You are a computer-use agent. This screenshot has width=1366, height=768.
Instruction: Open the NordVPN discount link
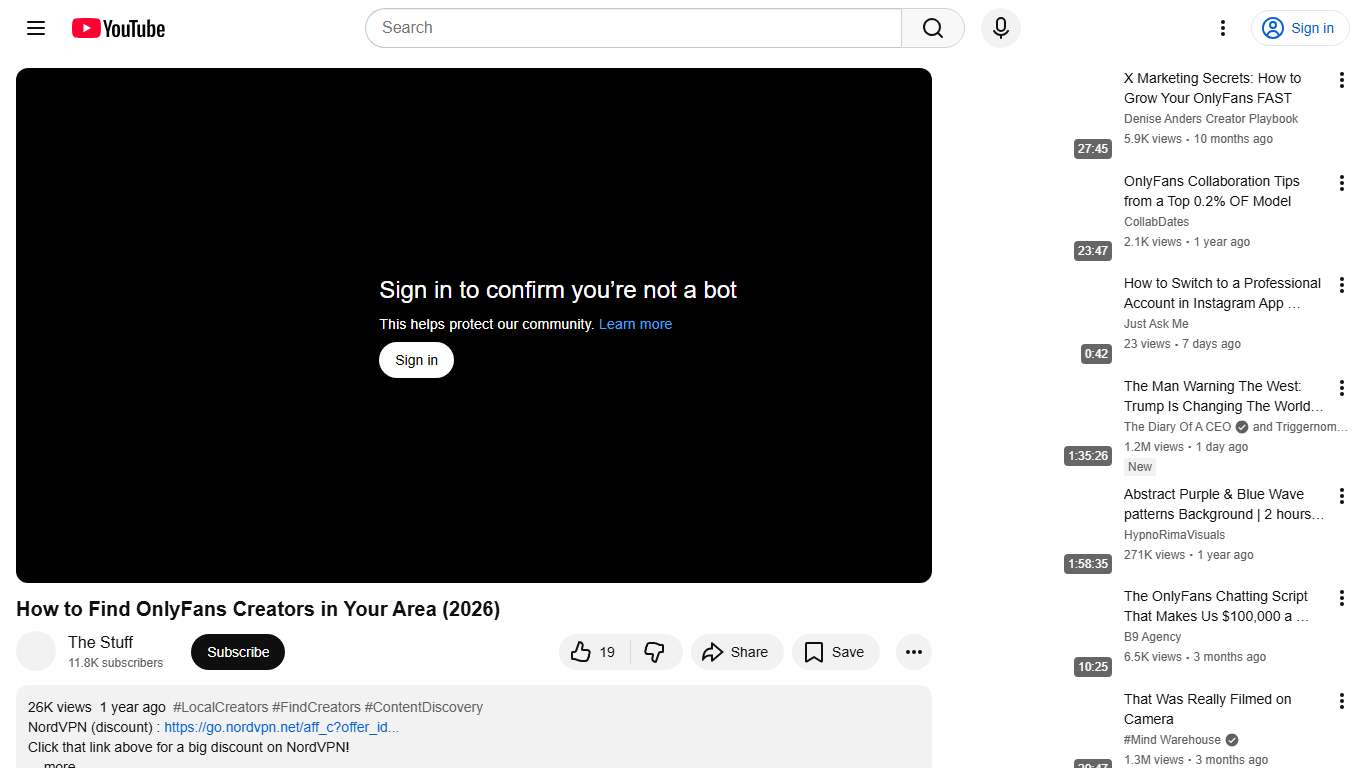click(282, 727)
